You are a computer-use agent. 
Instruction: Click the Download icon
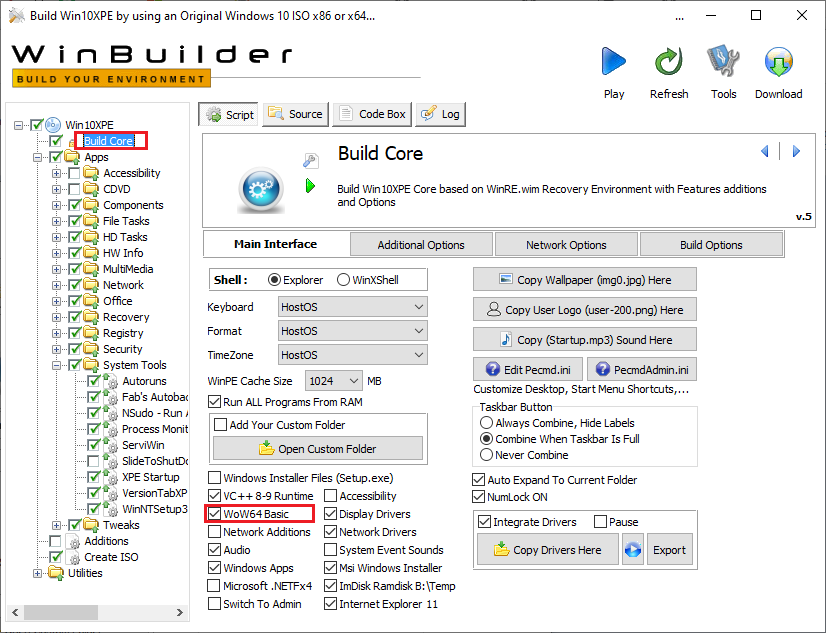click(x=779, y=62)
